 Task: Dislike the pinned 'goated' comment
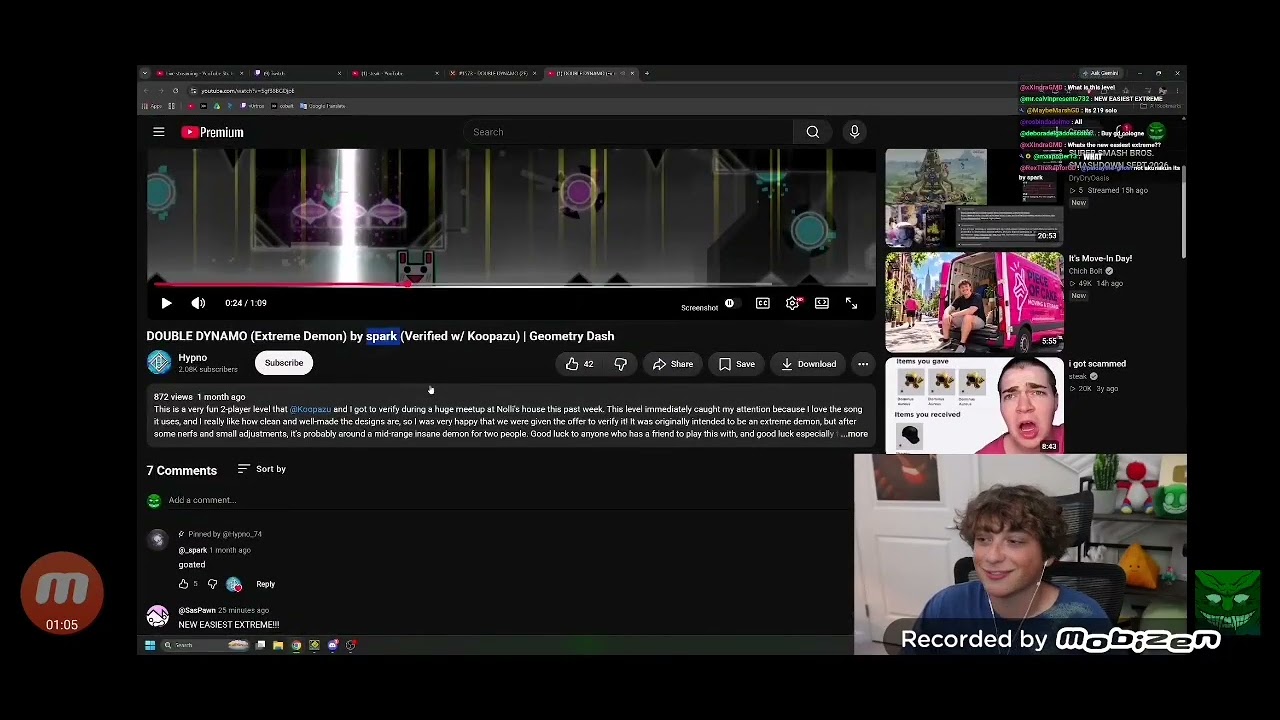pos(212,584)
